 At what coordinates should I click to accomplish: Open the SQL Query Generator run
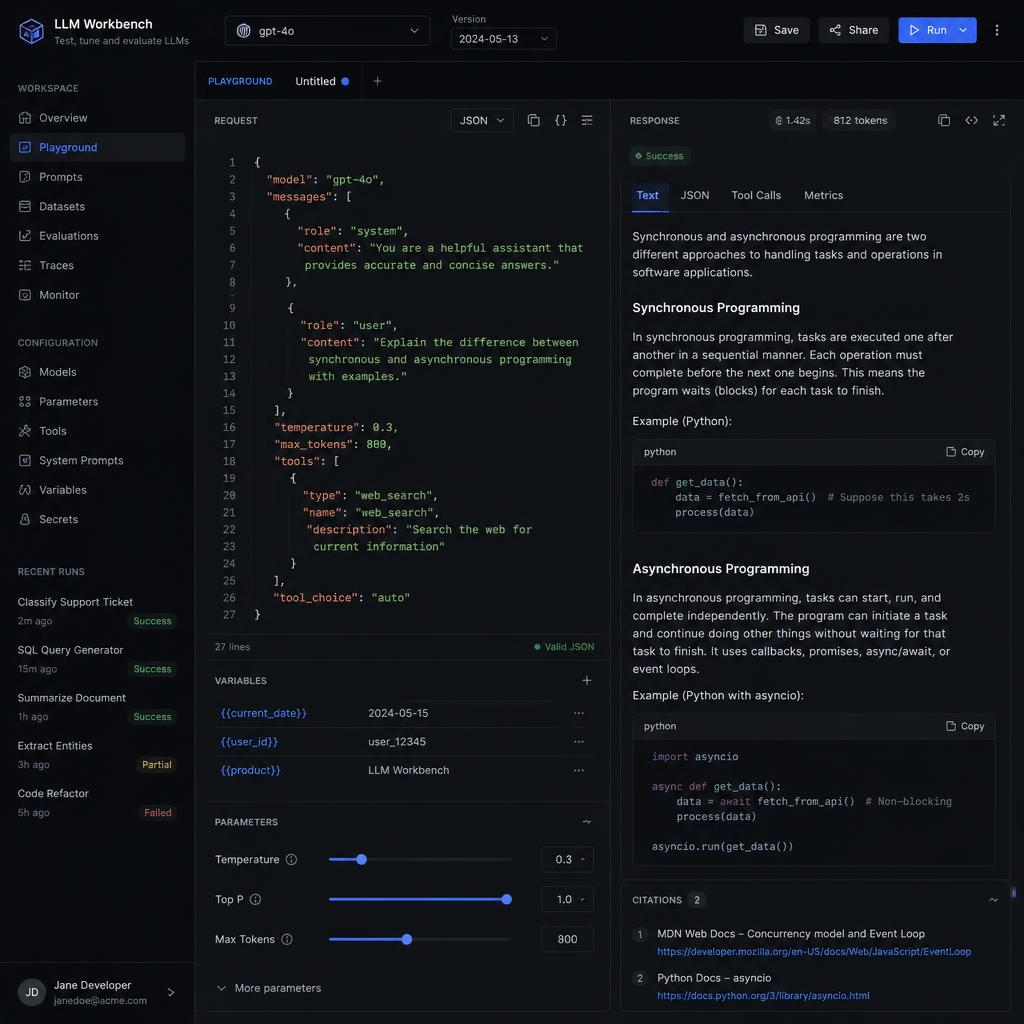pos(97,659)
